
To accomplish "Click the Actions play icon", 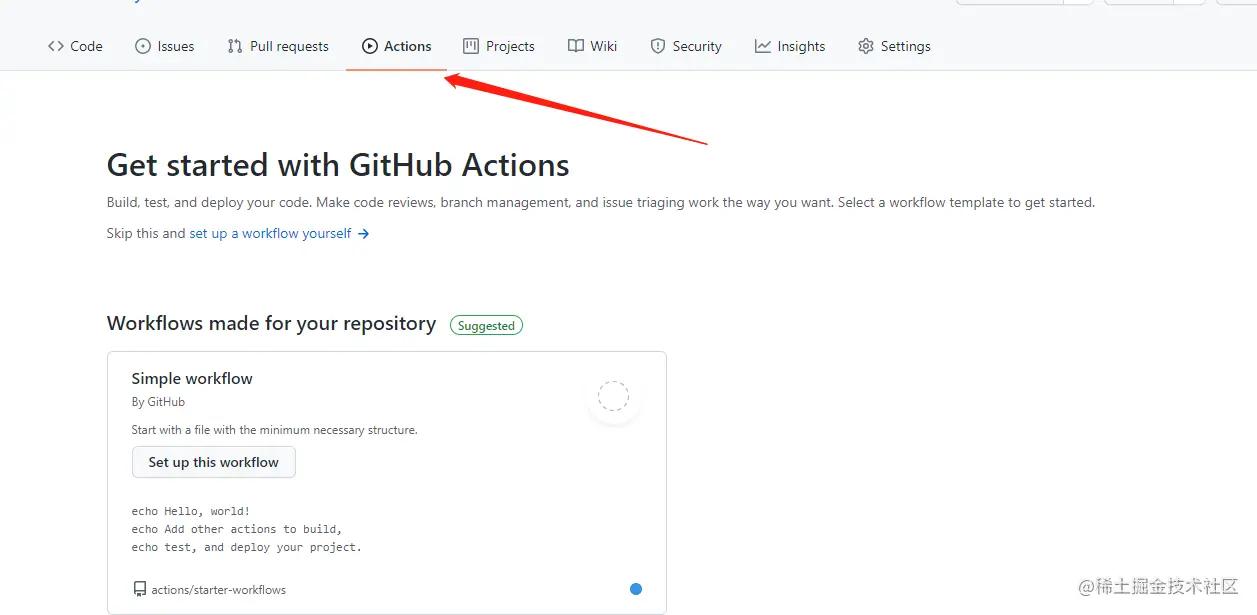I will point(370,46).
